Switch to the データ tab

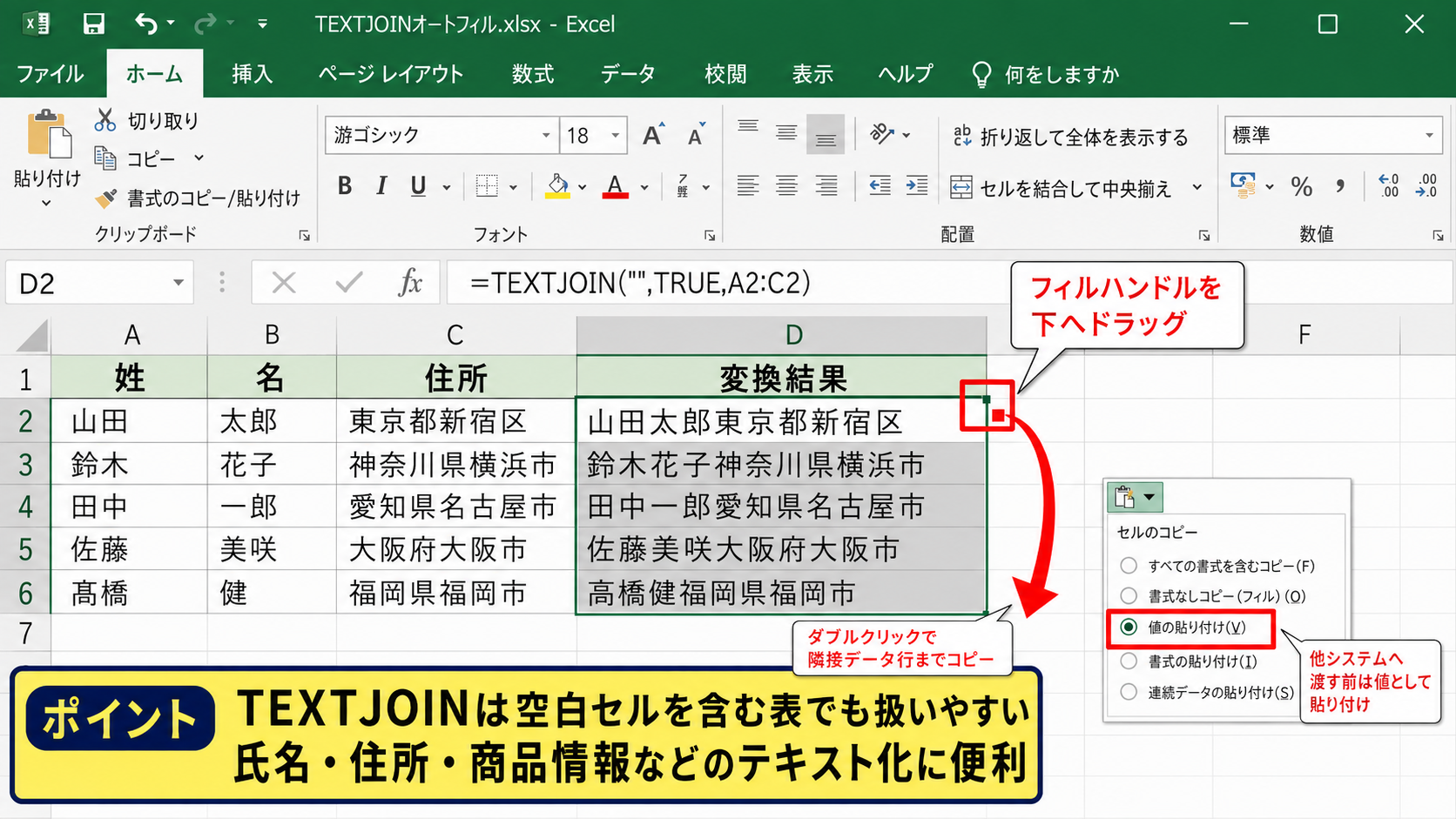(628, 74)
